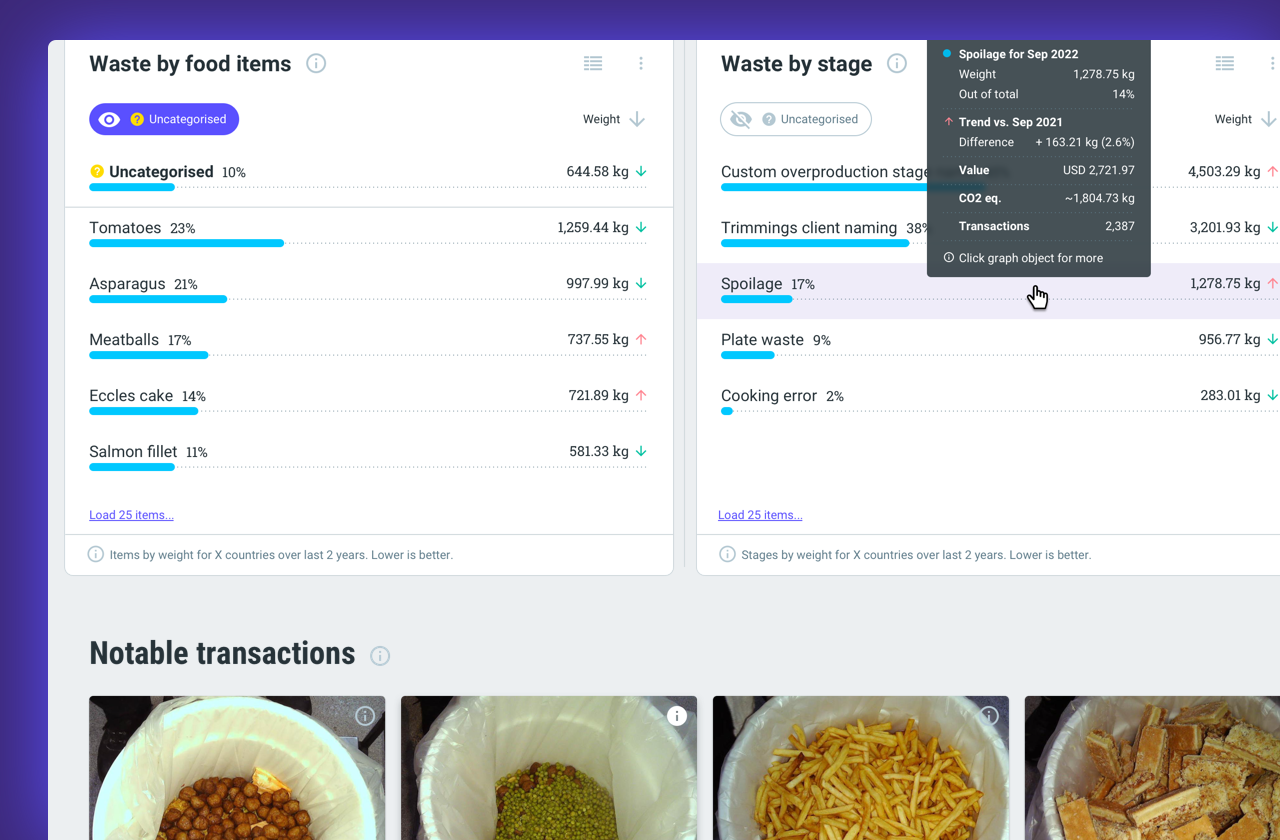Open the chickpeas transaction thumbnail

pos(237,768)
